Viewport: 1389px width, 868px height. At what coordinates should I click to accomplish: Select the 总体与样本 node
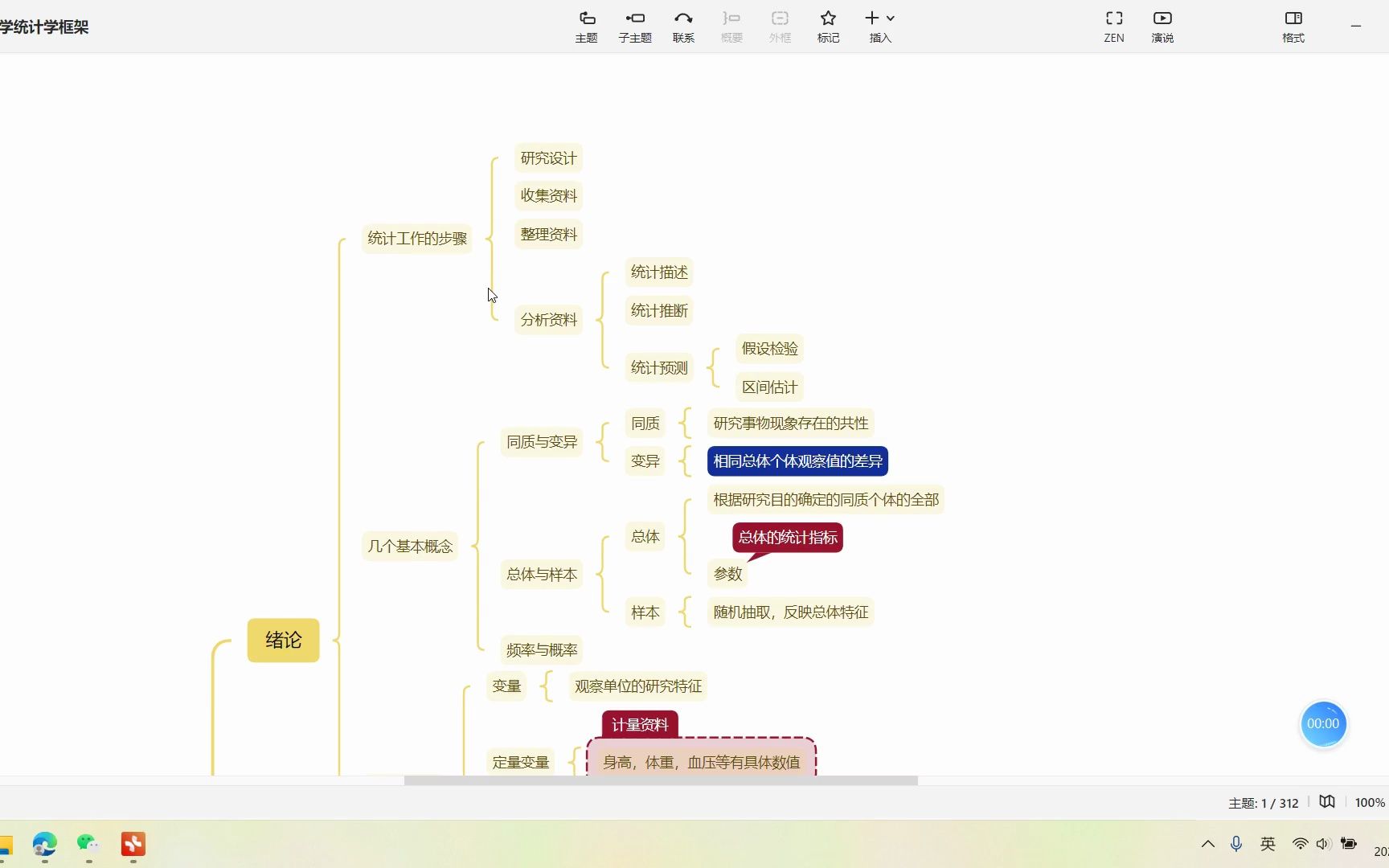(542, 574)
